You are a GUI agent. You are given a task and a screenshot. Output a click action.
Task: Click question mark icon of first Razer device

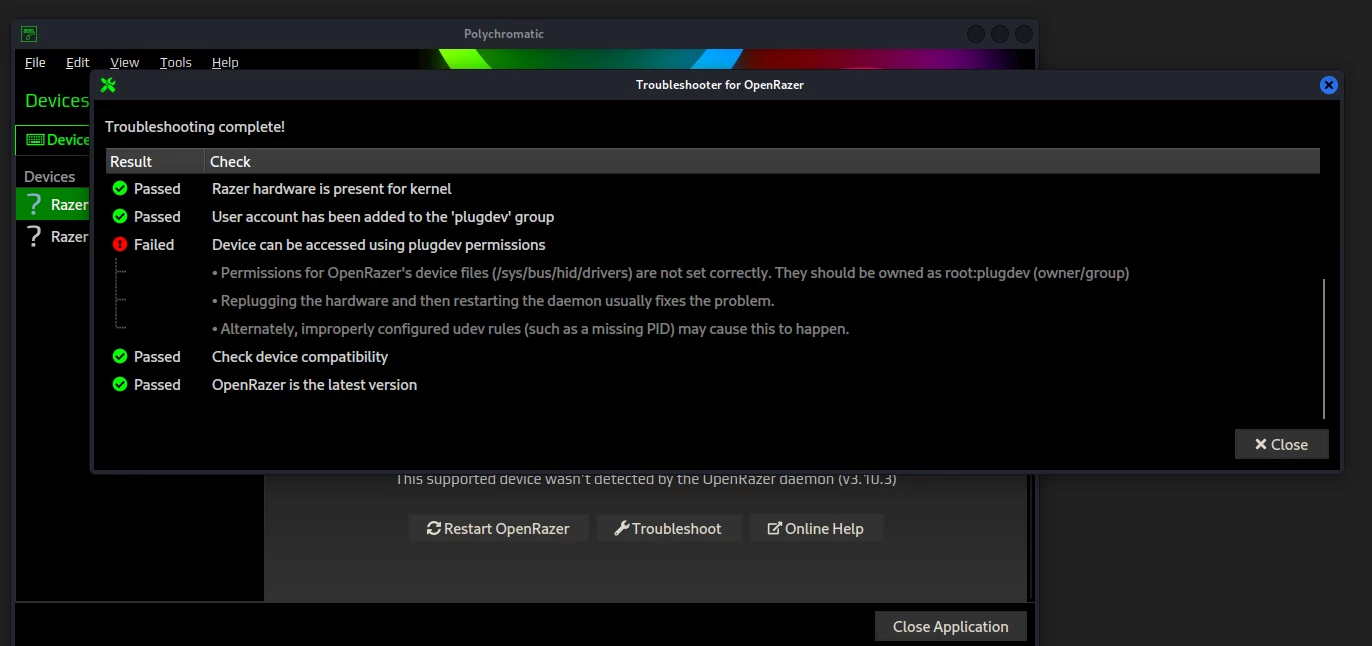tap(34, 205)
